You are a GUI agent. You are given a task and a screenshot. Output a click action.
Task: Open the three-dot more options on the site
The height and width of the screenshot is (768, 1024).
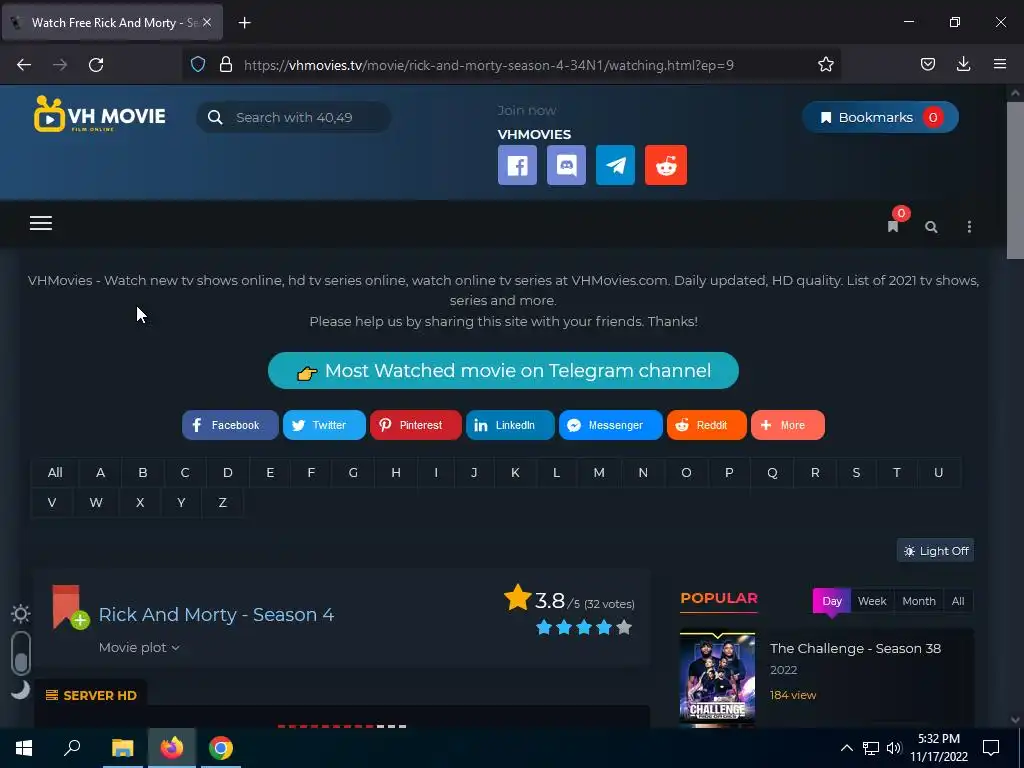tap(969, 227)
